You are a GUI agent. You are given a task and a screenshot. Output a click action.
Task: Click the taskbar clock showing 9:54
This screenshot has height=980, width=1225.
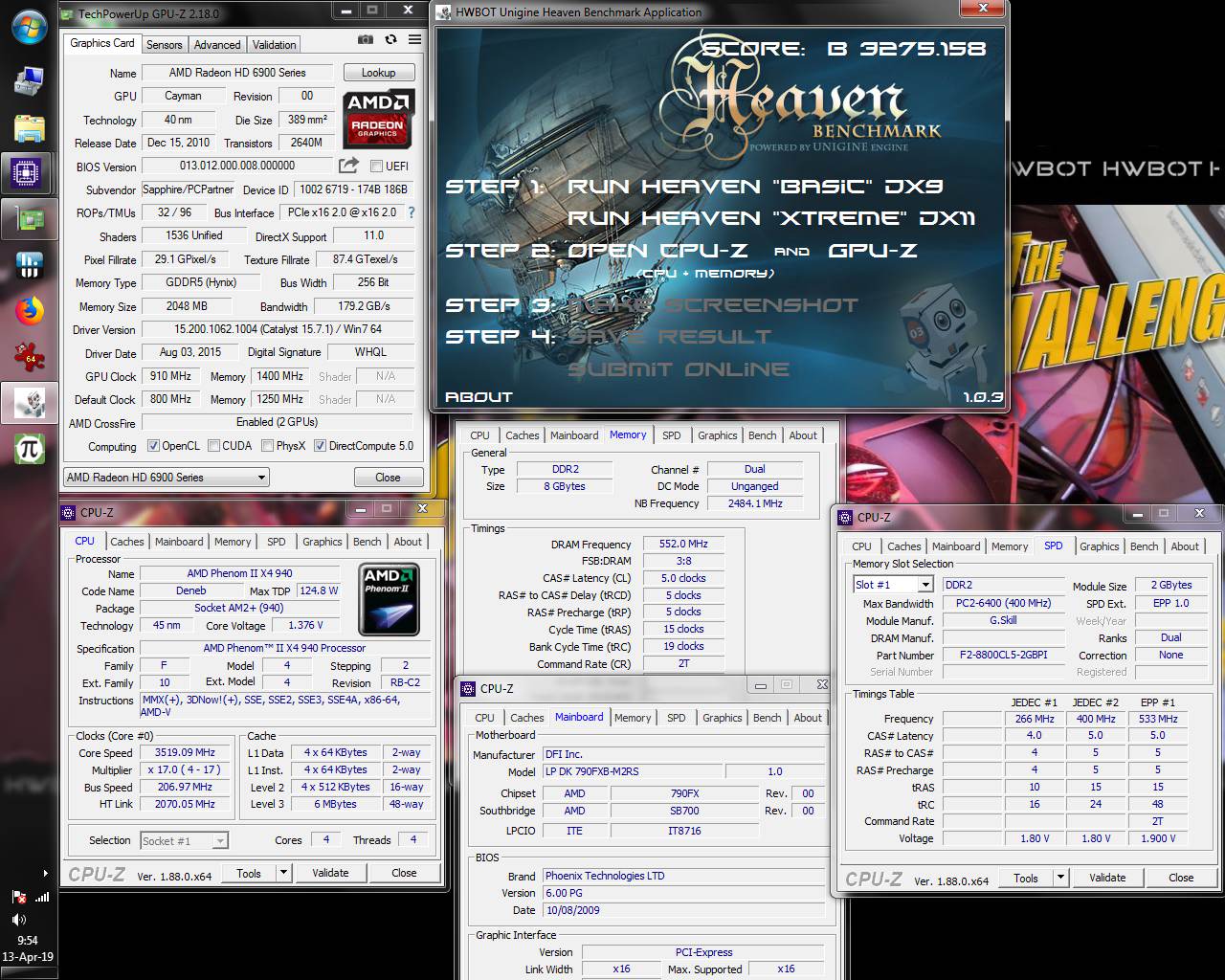(x=28, y=940)
